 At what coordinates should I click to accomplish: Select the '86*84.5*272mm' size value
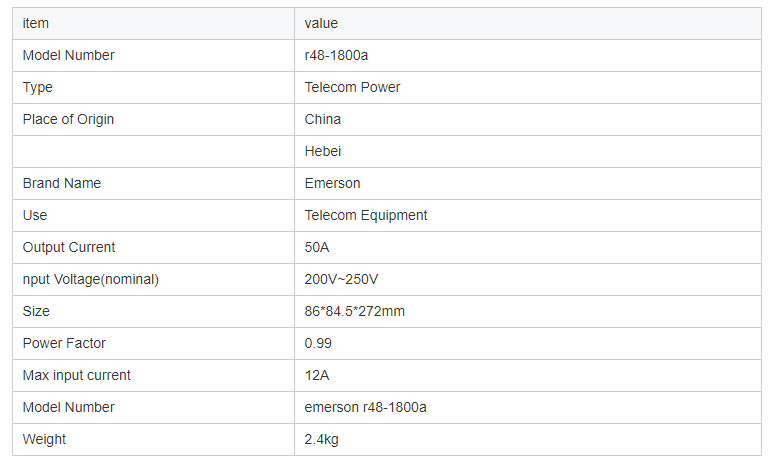(x=354, y=311)
